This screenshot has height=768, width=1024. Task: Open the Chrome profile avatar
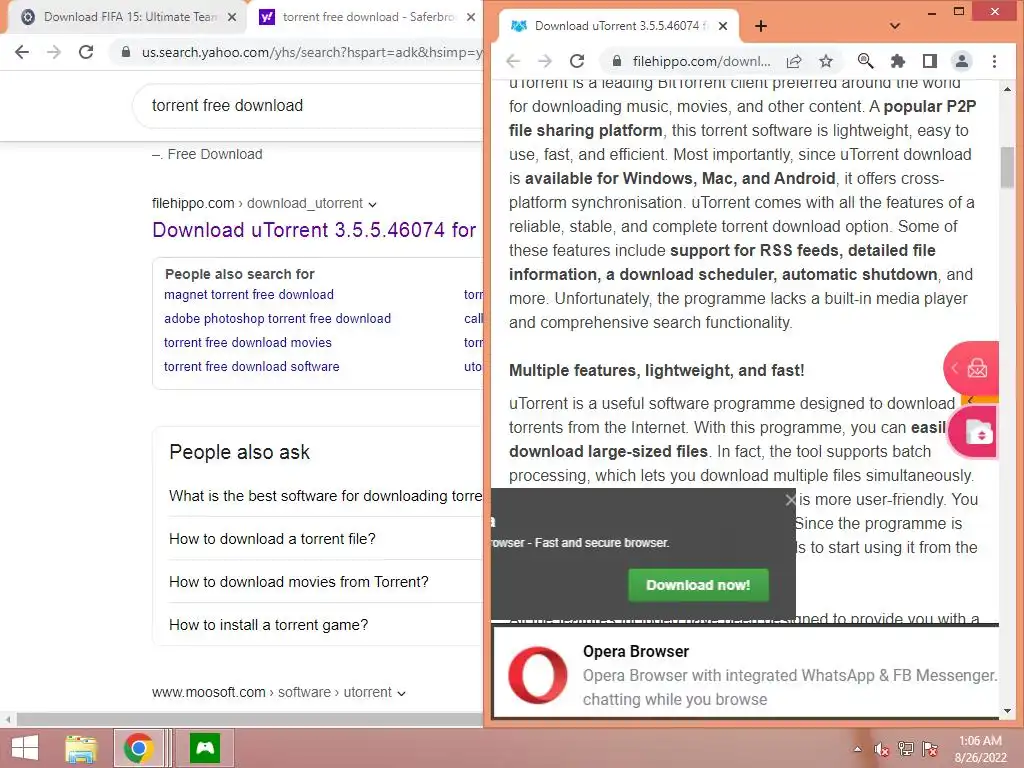point(962,61)
